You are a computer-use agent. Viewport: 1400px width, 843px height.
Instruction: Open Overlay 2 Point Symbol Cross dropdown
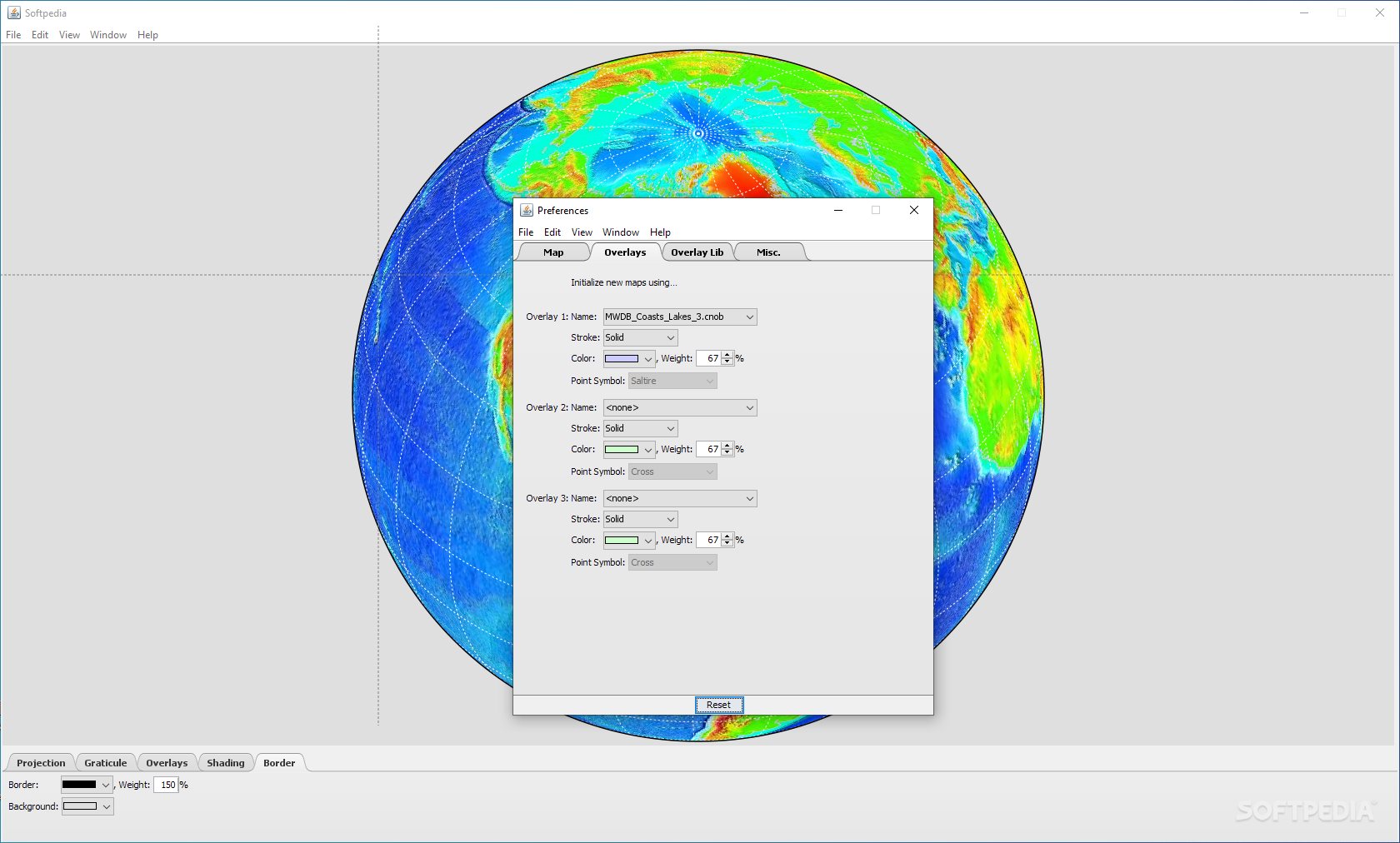[x=672, y=471]
